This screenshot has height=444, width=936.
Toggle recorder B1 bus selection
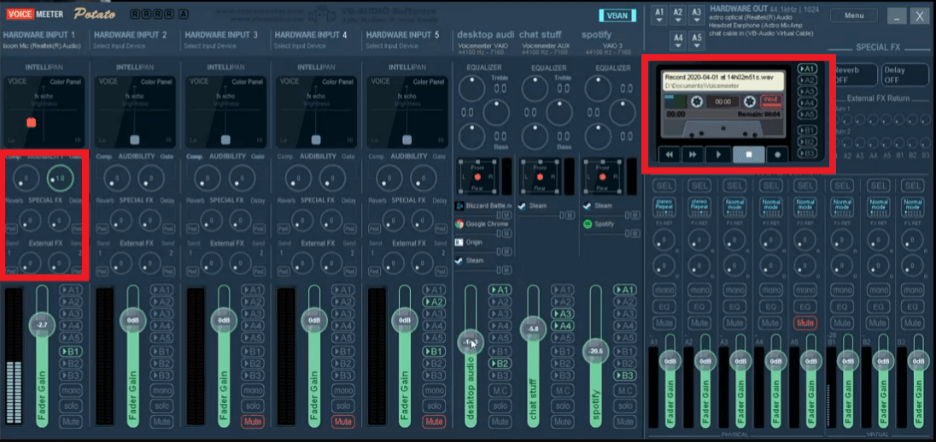pos(807,131)
